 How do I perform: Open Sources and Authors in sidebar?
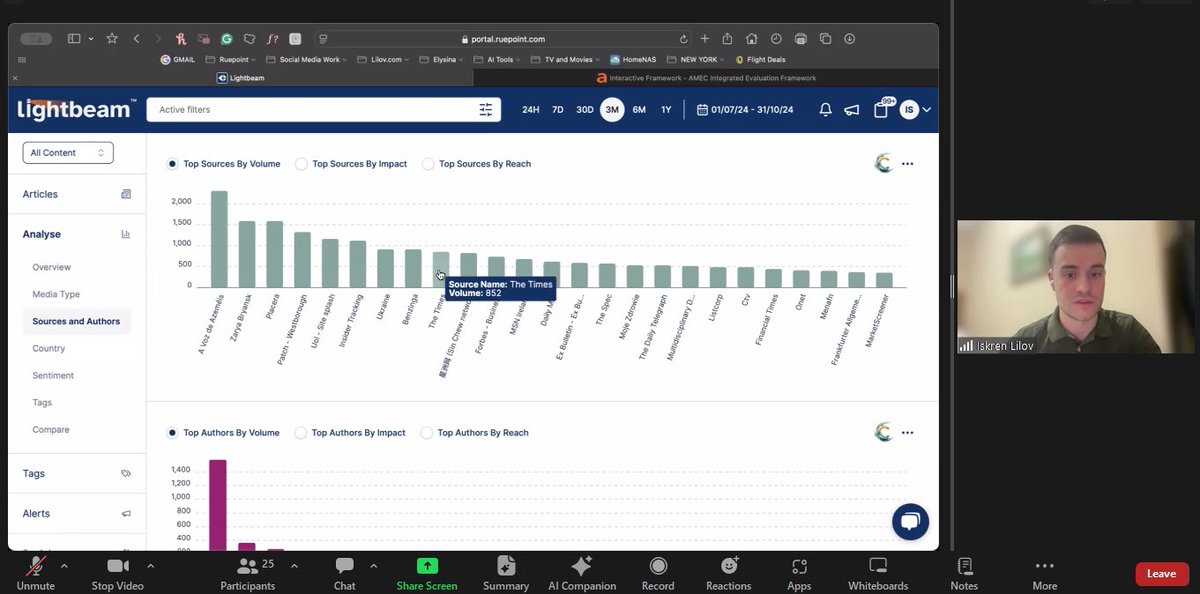pos(76,322)
